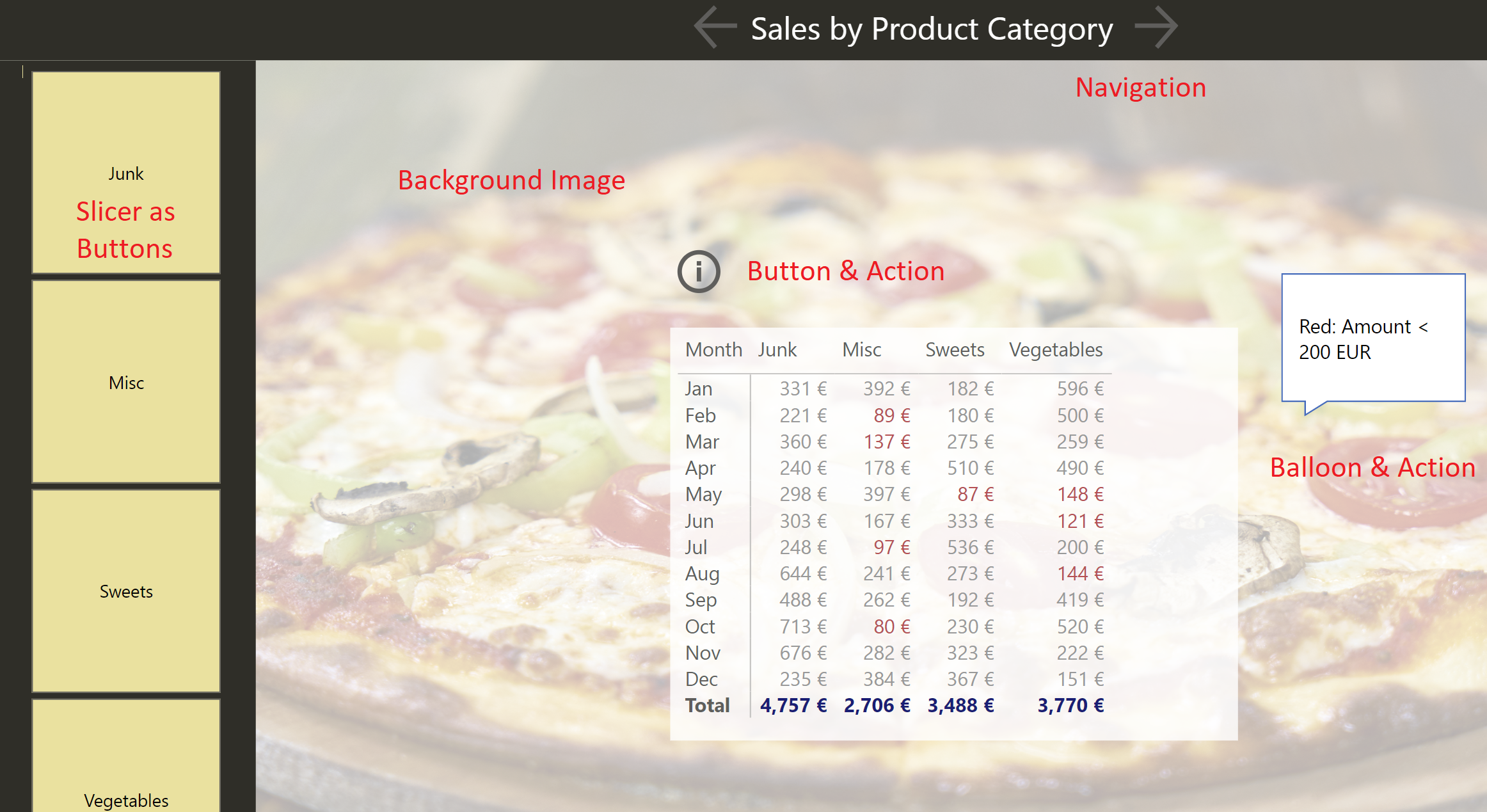Screen dimensions: 1487x812
Task: Click the Sales by Product Category title
Action: tap(932, 29)
